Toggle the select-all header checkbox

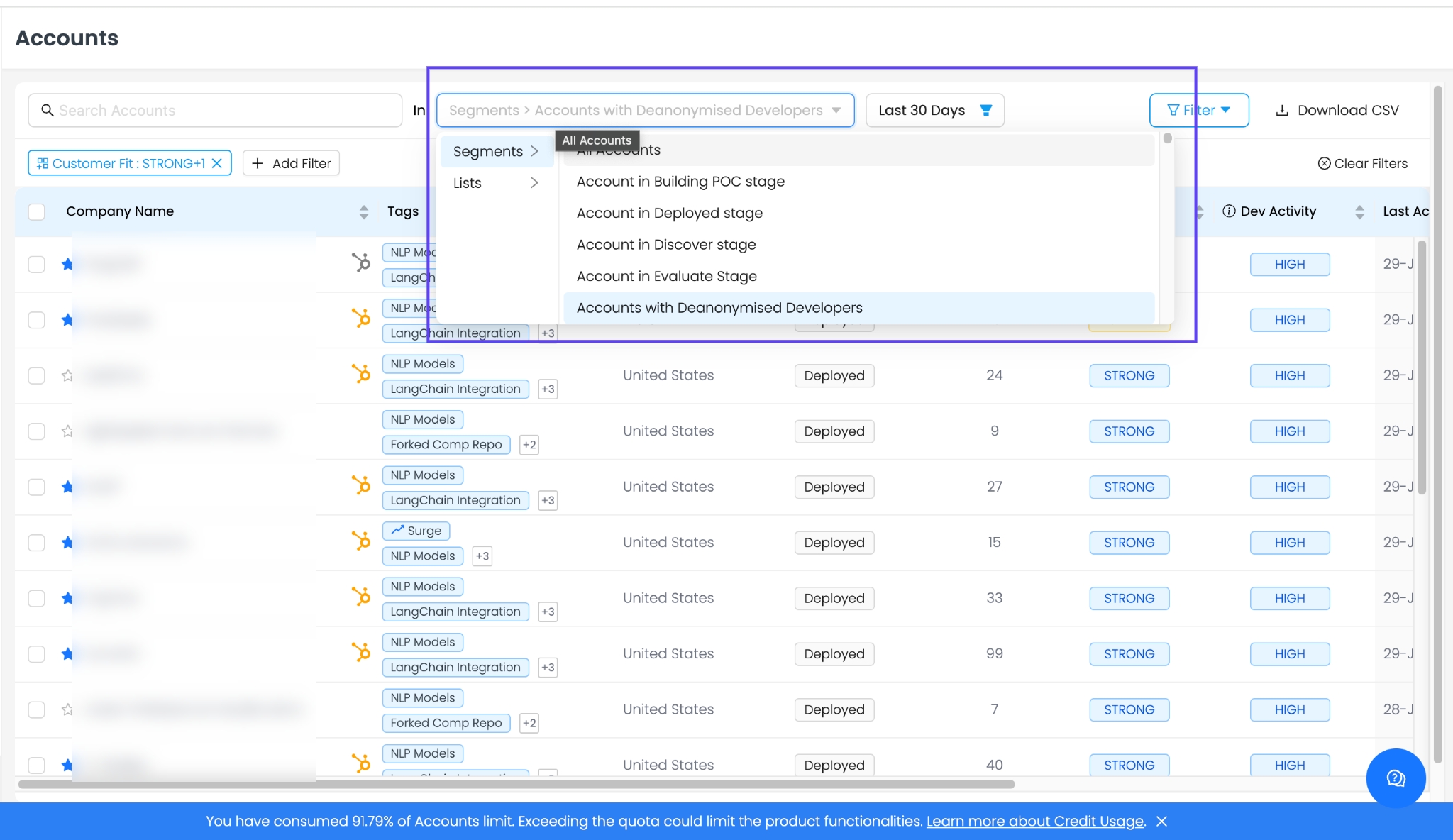click(x=36, y=211)
